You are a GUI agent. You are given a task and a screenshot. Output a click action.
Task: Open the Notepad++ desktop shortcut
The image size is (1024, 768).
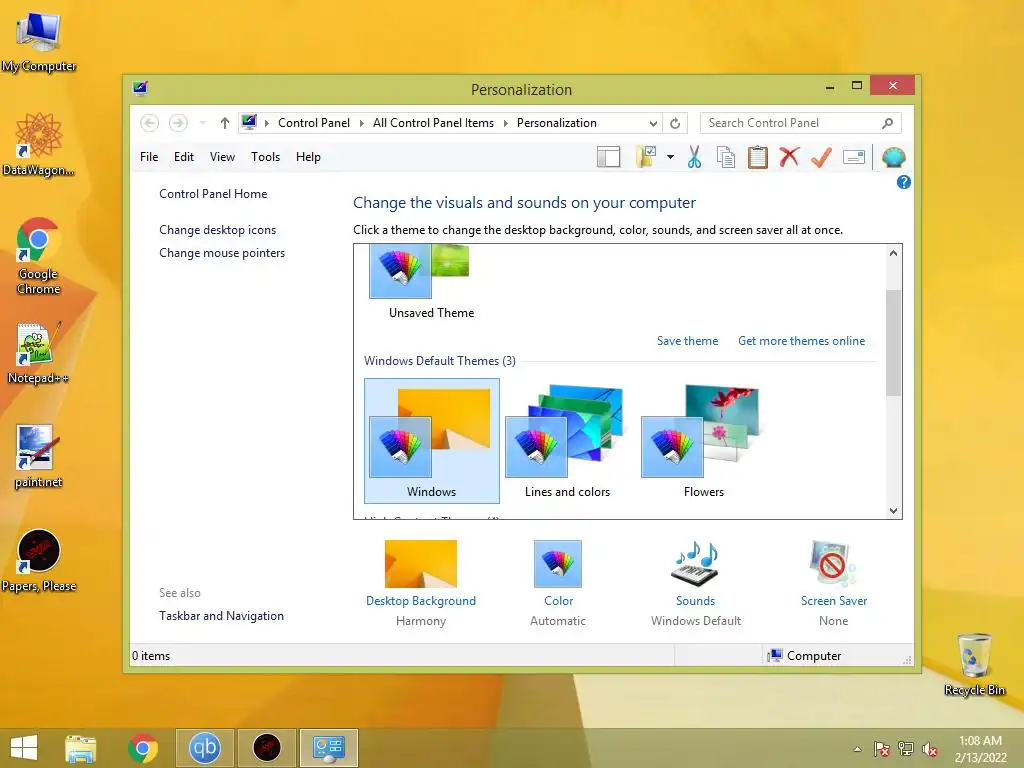tap(38, 353)
